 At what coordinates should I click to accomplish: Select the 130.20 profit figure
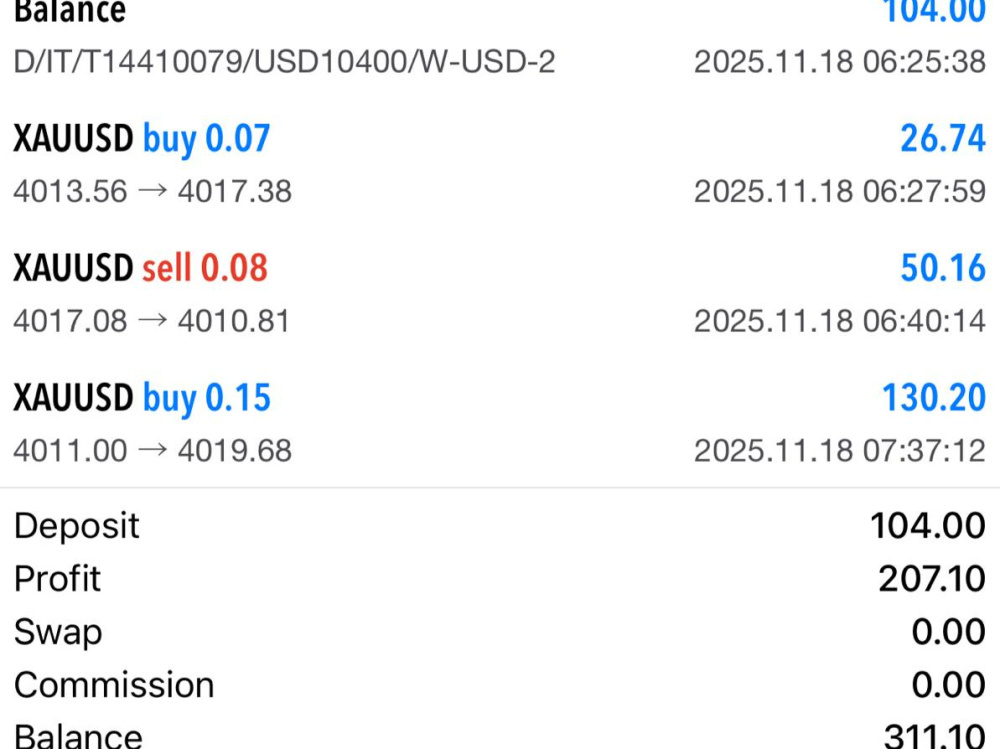coord(934,397)
